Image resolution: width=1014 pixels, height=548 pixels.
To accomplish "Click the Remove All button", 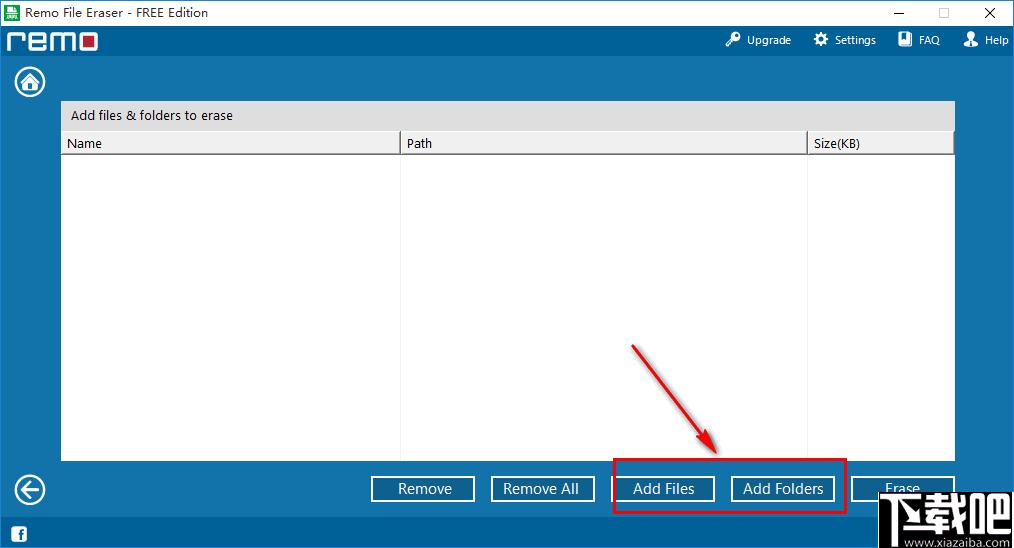I will point(543,489).
